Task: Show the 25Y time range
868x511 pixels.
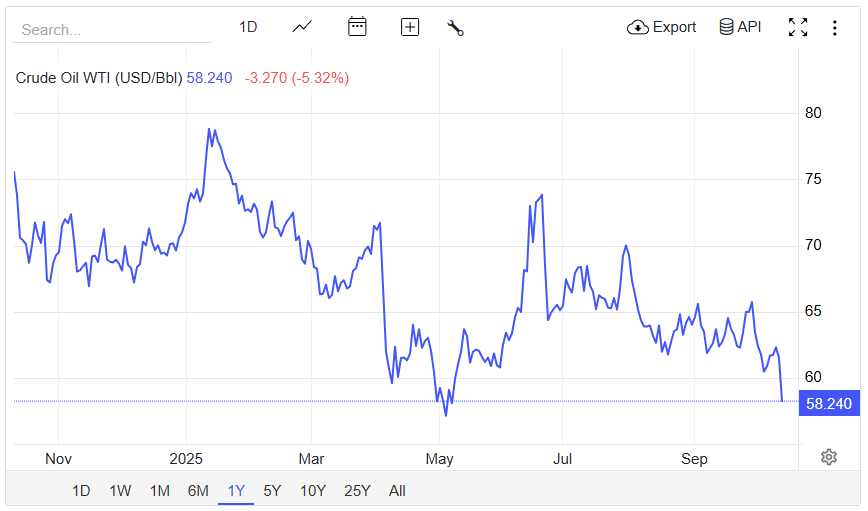Action: (357, 491)
